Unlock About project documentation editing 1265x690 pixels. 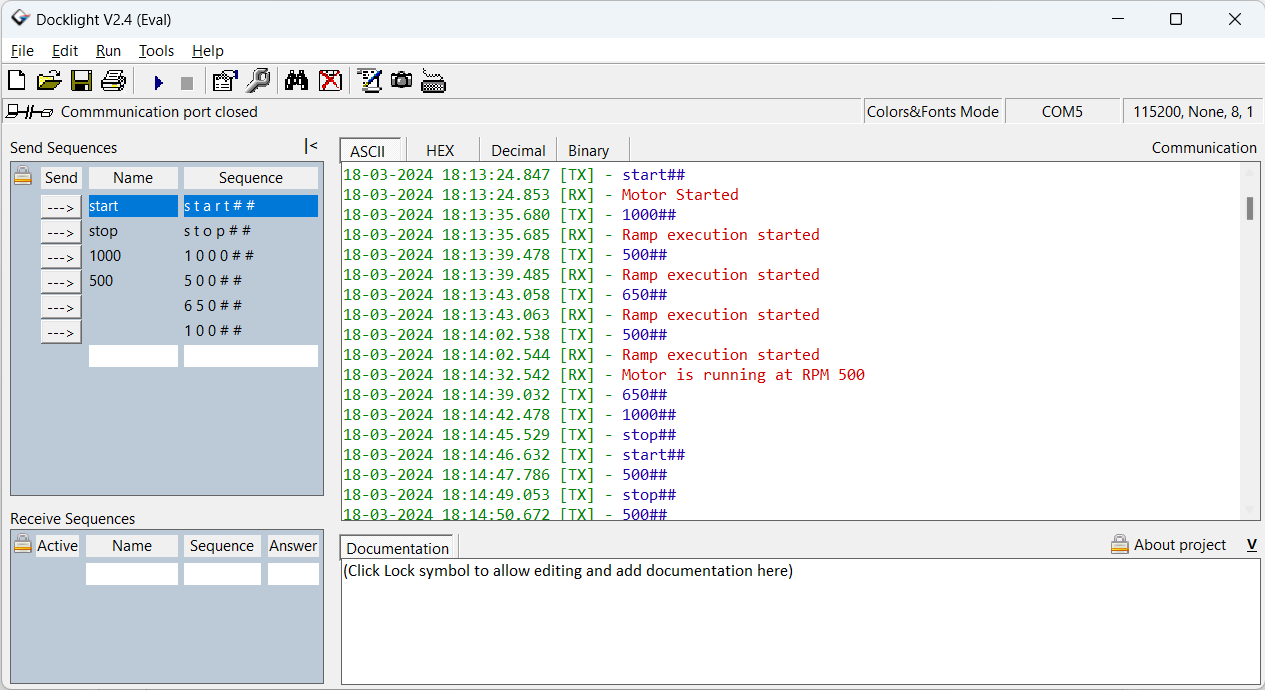coord(1119,544)
